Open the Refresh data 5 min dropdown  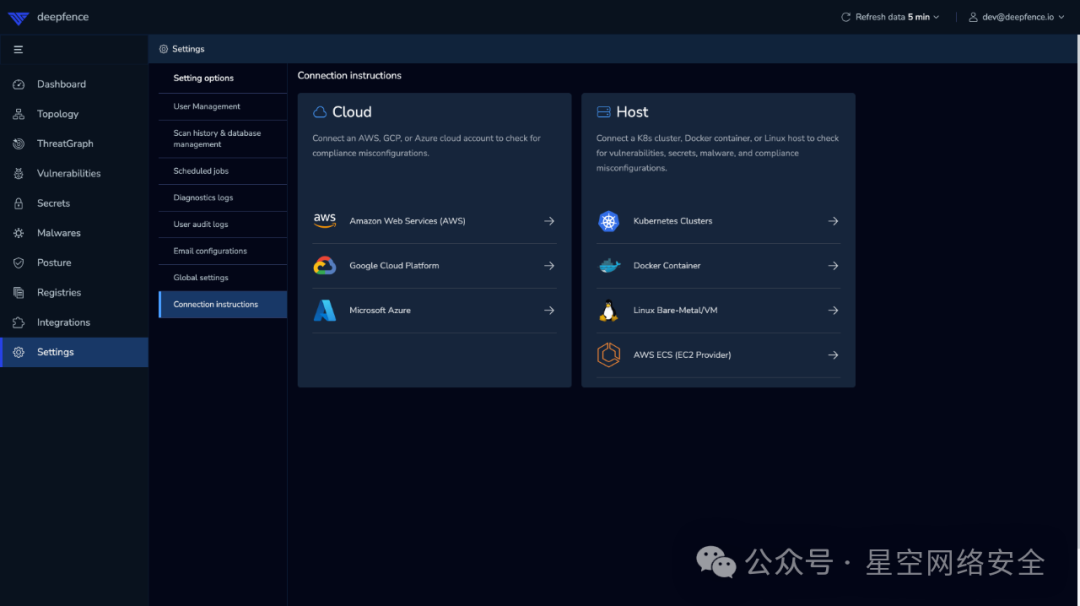pyautogui.click(x=890, y=17)
